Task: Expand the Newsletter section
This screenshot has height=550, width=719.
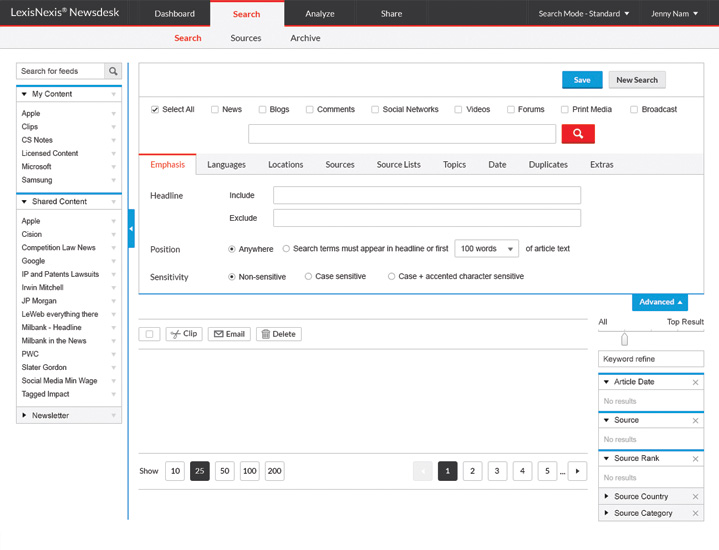Action: (25, 415)
